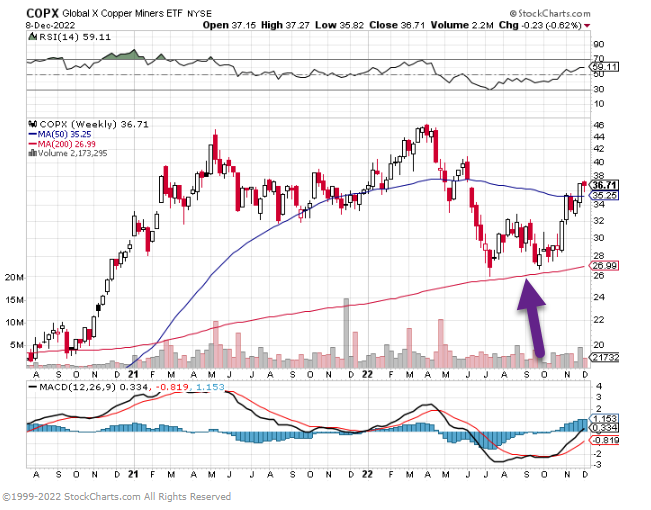The width and height of the screenshot is (651, 510).
Task: Click the 5M volume axis label
Action: point(17,345)
